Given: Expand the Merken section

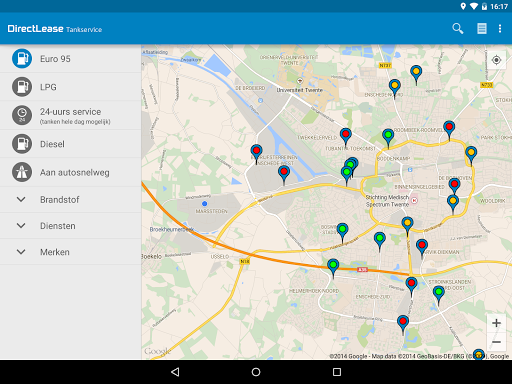Looking at the screenshot, I should tap(70, 252).
